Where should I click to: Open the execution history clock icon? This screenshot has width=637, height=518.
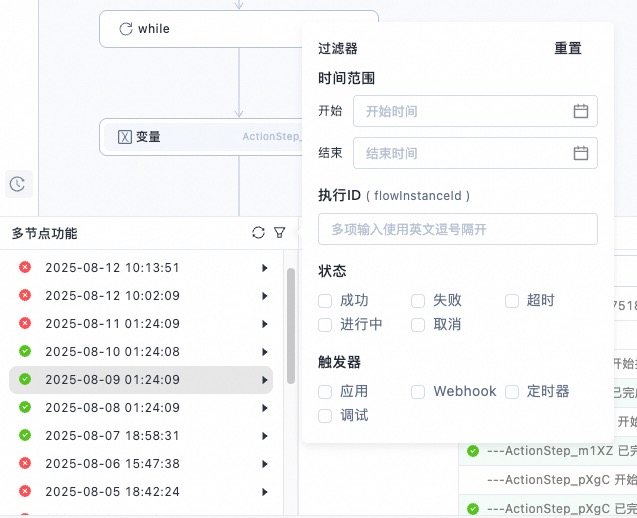coord(17,184)
